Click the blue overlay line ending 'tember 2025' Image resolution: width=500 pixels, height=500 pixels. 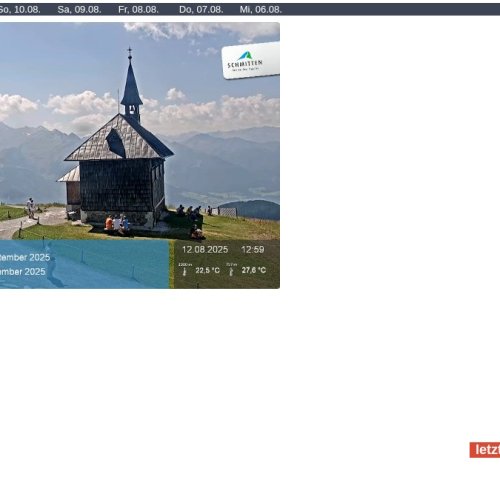(25, 257)
